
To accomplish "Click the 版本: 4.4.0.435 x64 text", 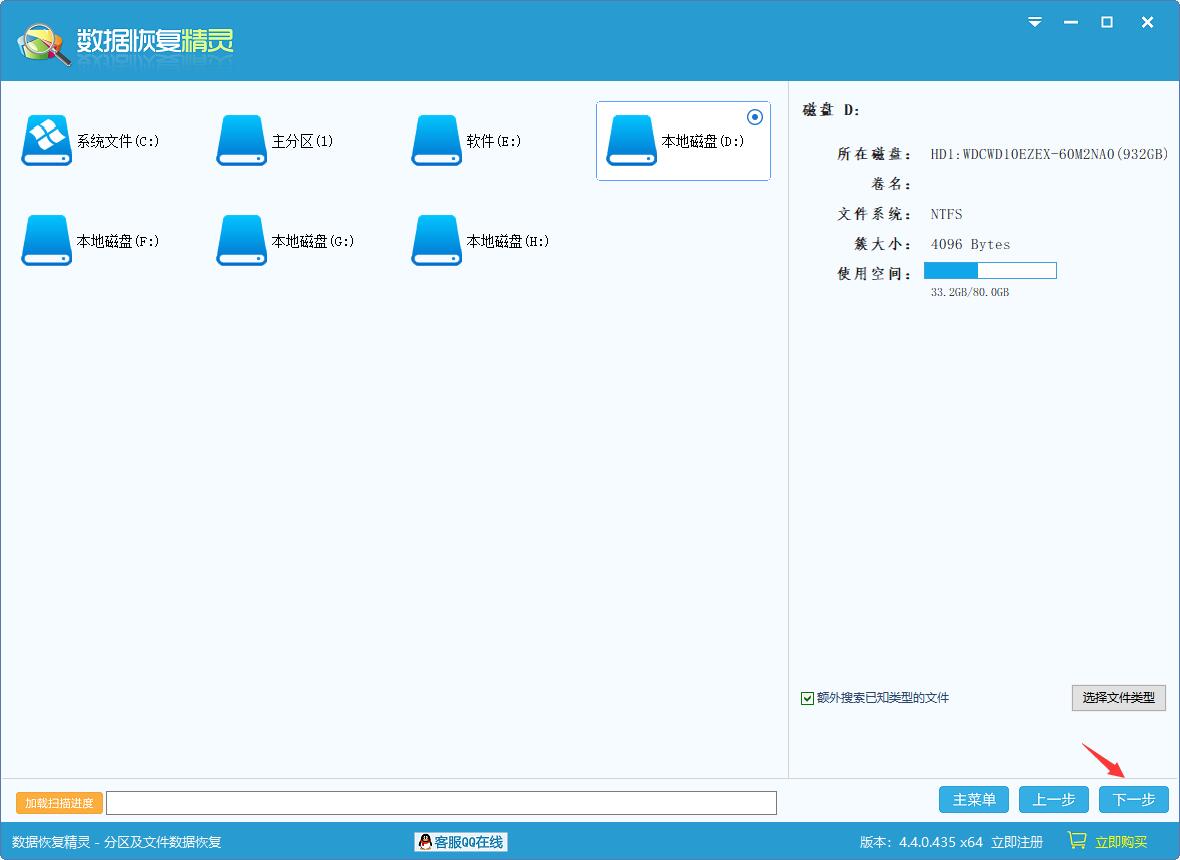I will [x=921, y=842].
